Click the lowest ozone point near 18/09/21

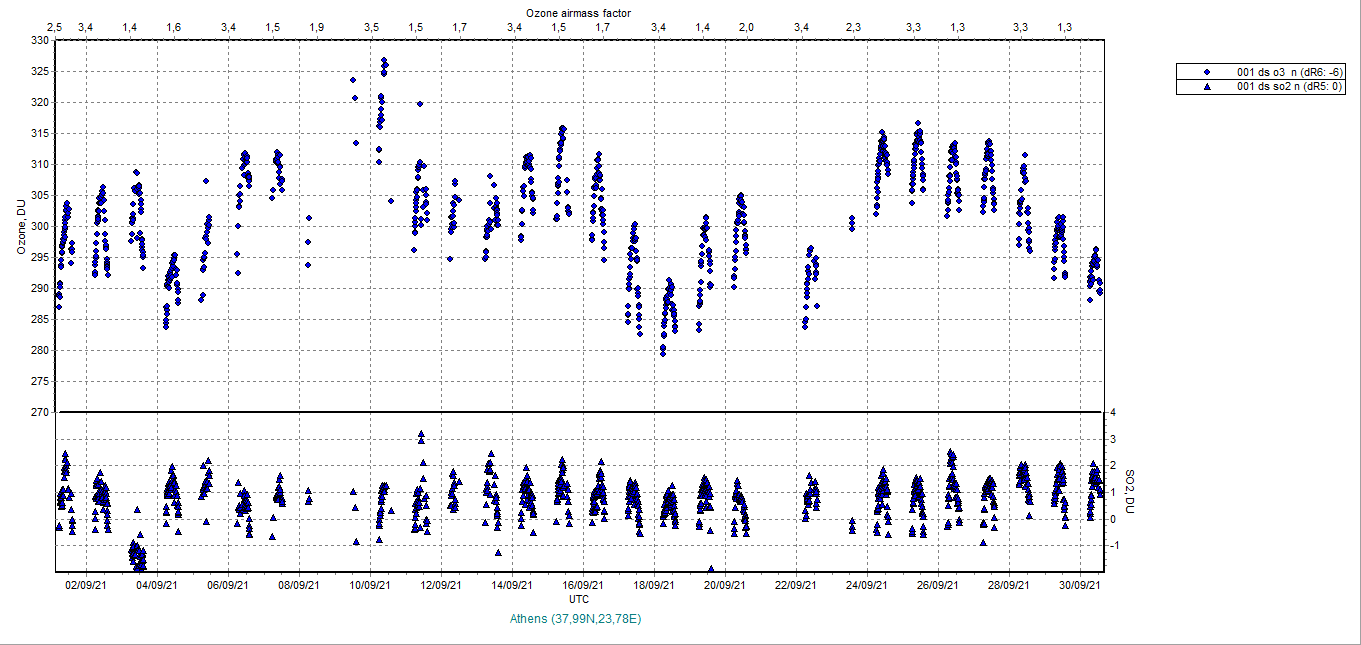[x=663, y=354]
